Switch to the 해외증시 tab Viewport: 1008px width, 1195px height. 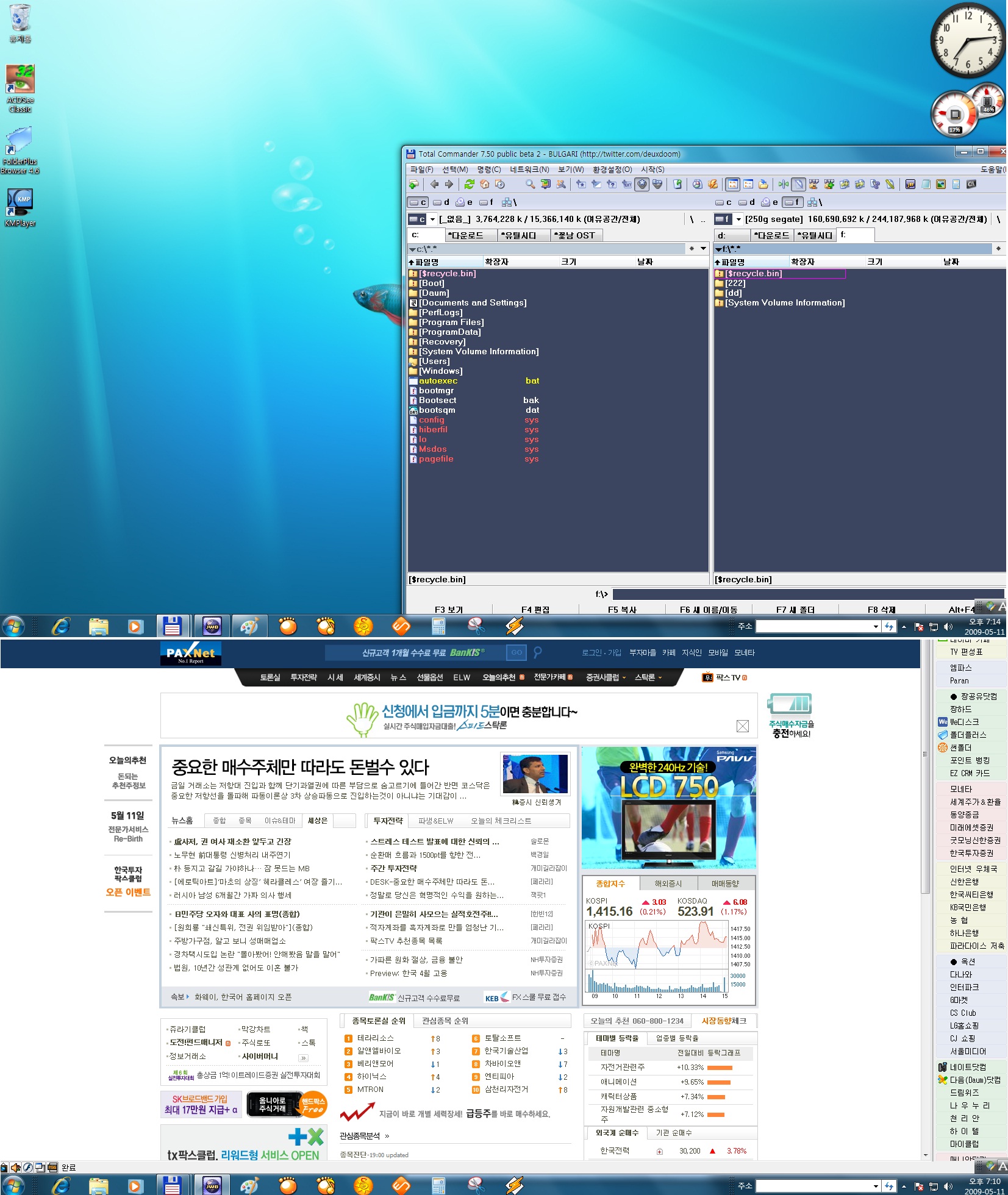pos(668,883)
